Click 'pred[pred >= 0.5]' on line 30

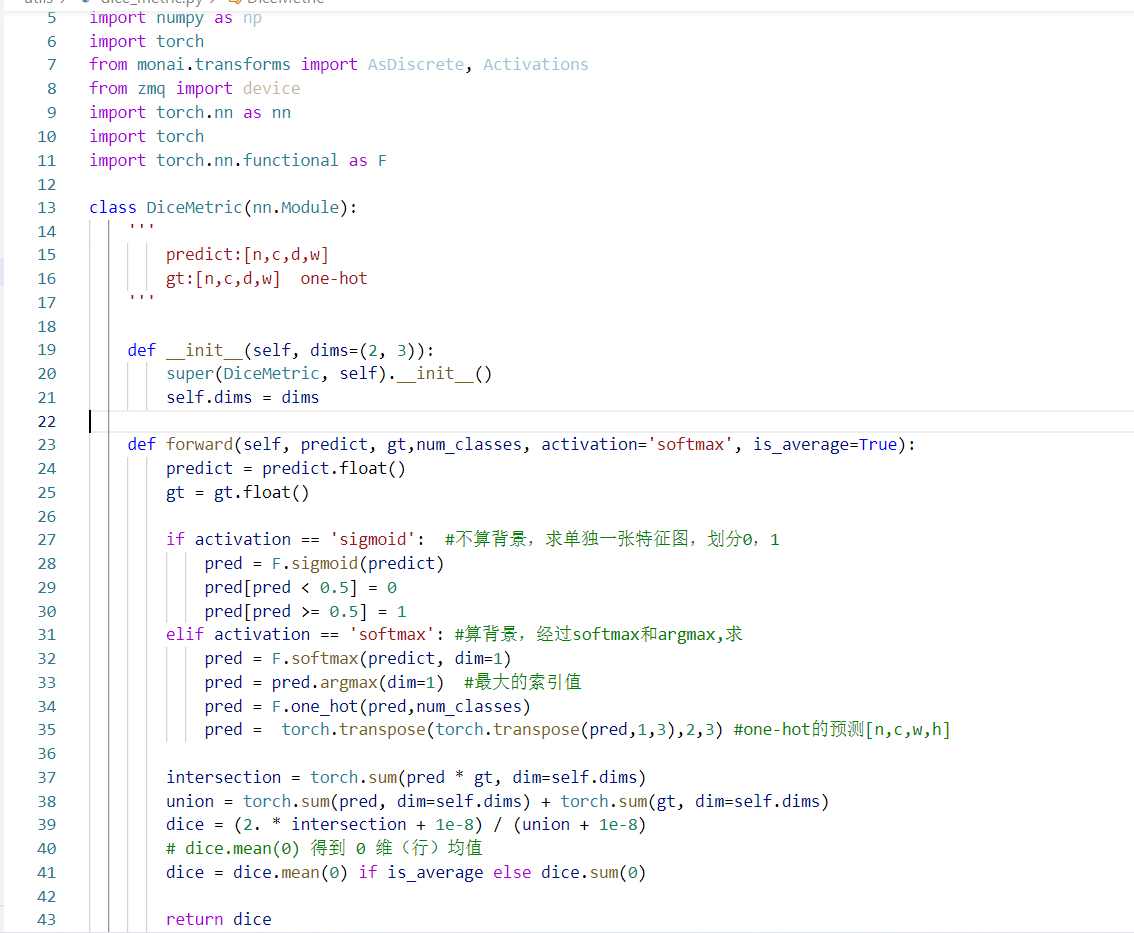[x=286, y=611]
